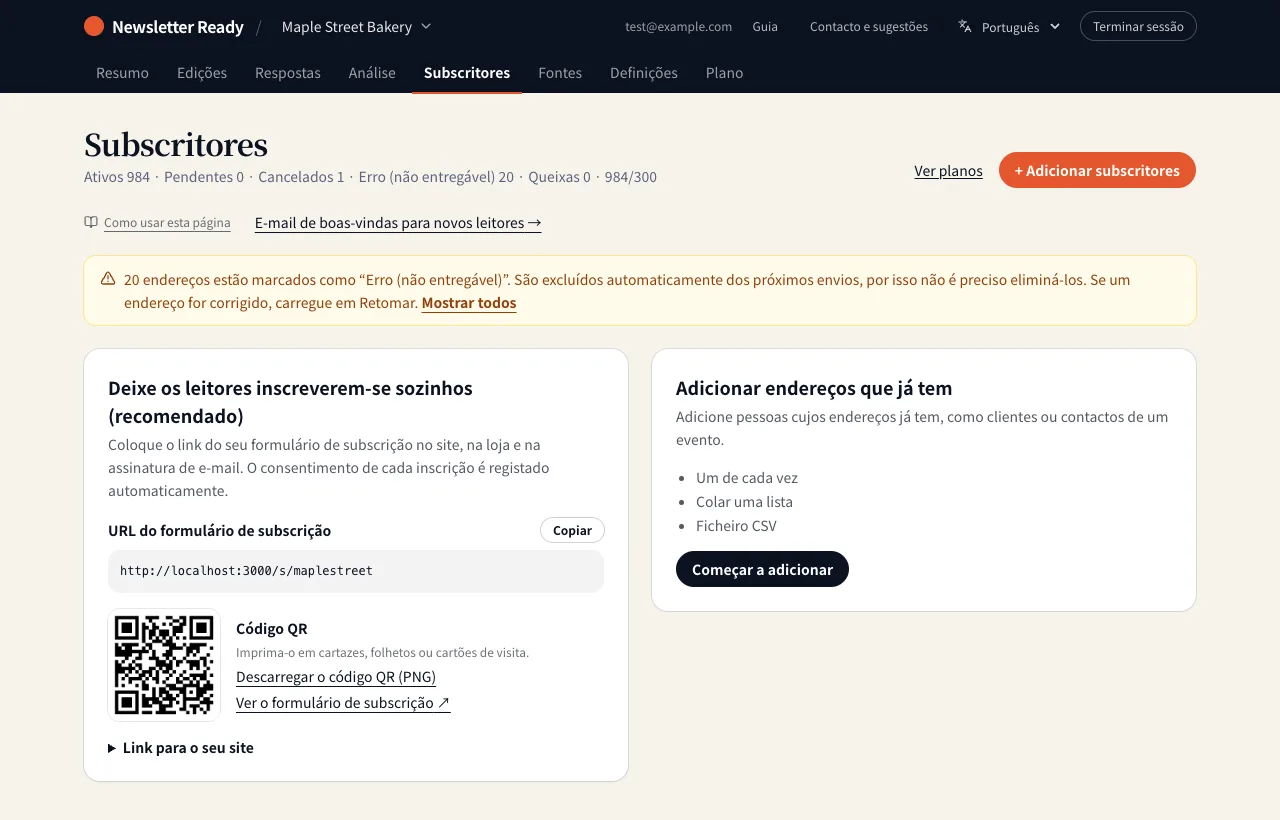The width and height of the screenshot is (1280, 820).
Task: Open the E-mail de boas-vindas link
Action: (398, 222)
